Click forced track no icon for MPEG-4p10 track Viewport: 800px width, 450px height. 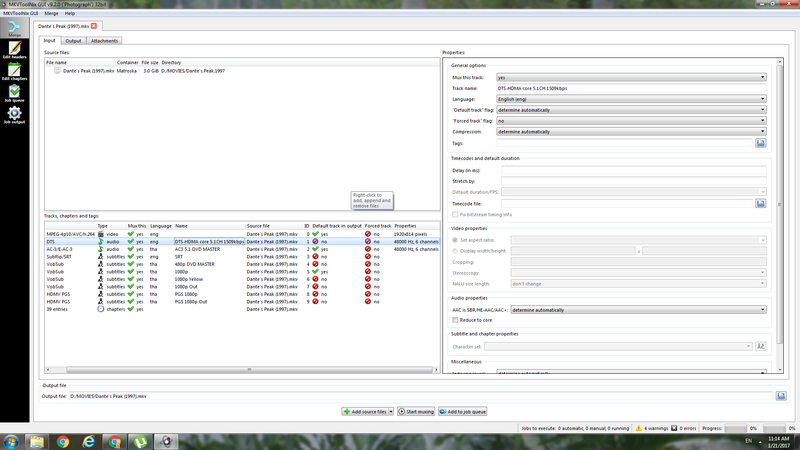point(368,234)
